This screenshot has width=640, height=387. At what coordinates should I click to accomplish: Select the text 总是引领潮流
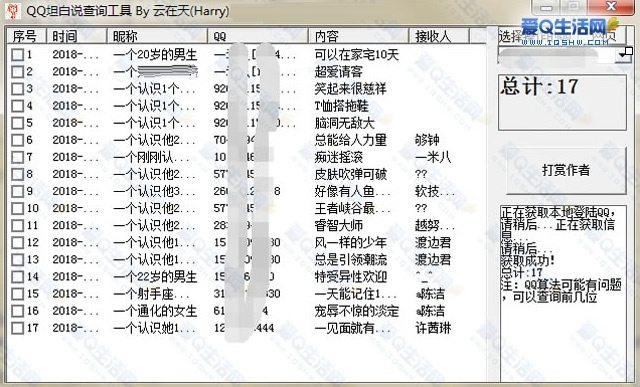[350, 260]
